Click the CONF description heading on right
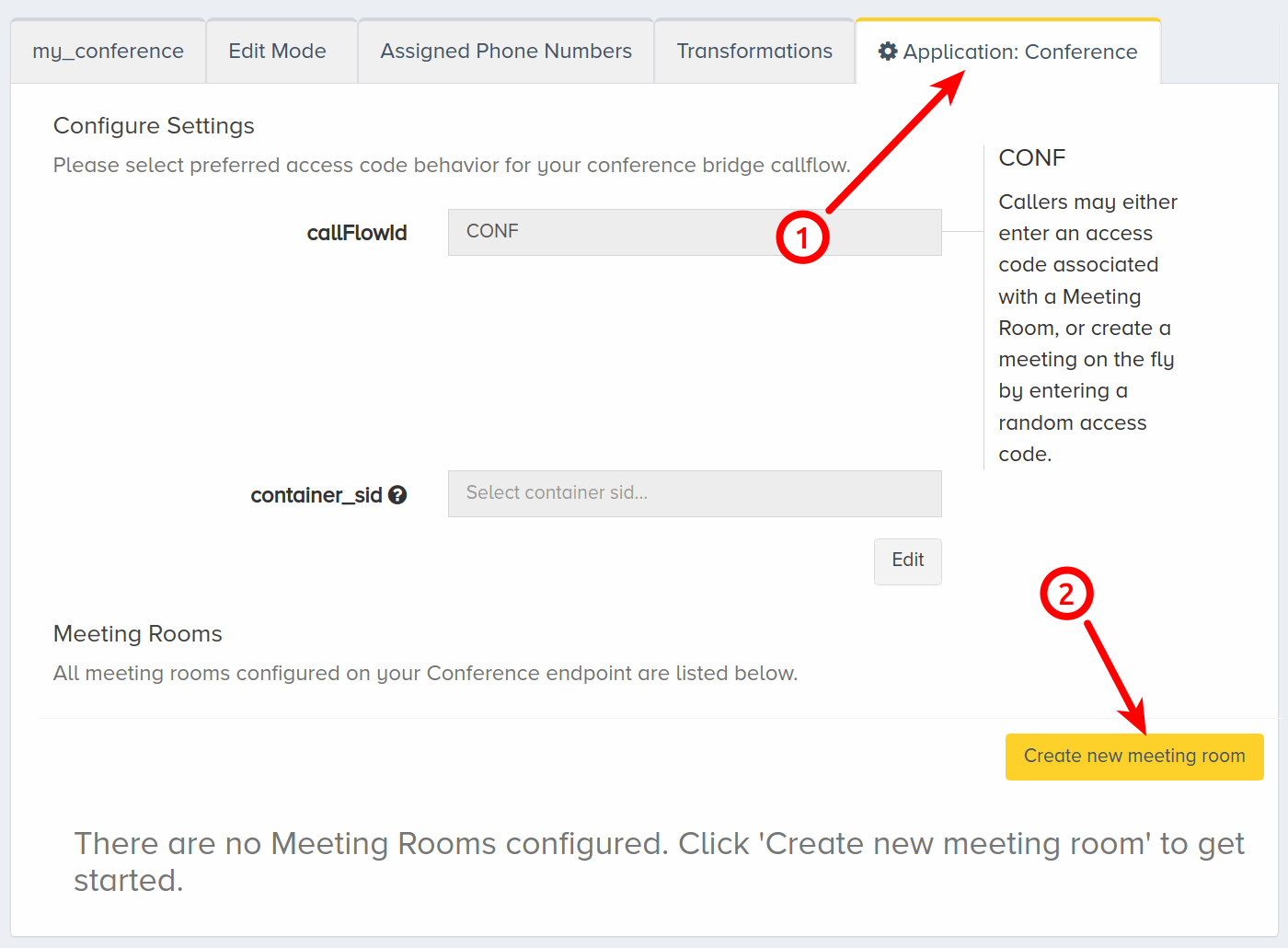Viewport: 1288px width, 948px height. (x=1032, y=157)
